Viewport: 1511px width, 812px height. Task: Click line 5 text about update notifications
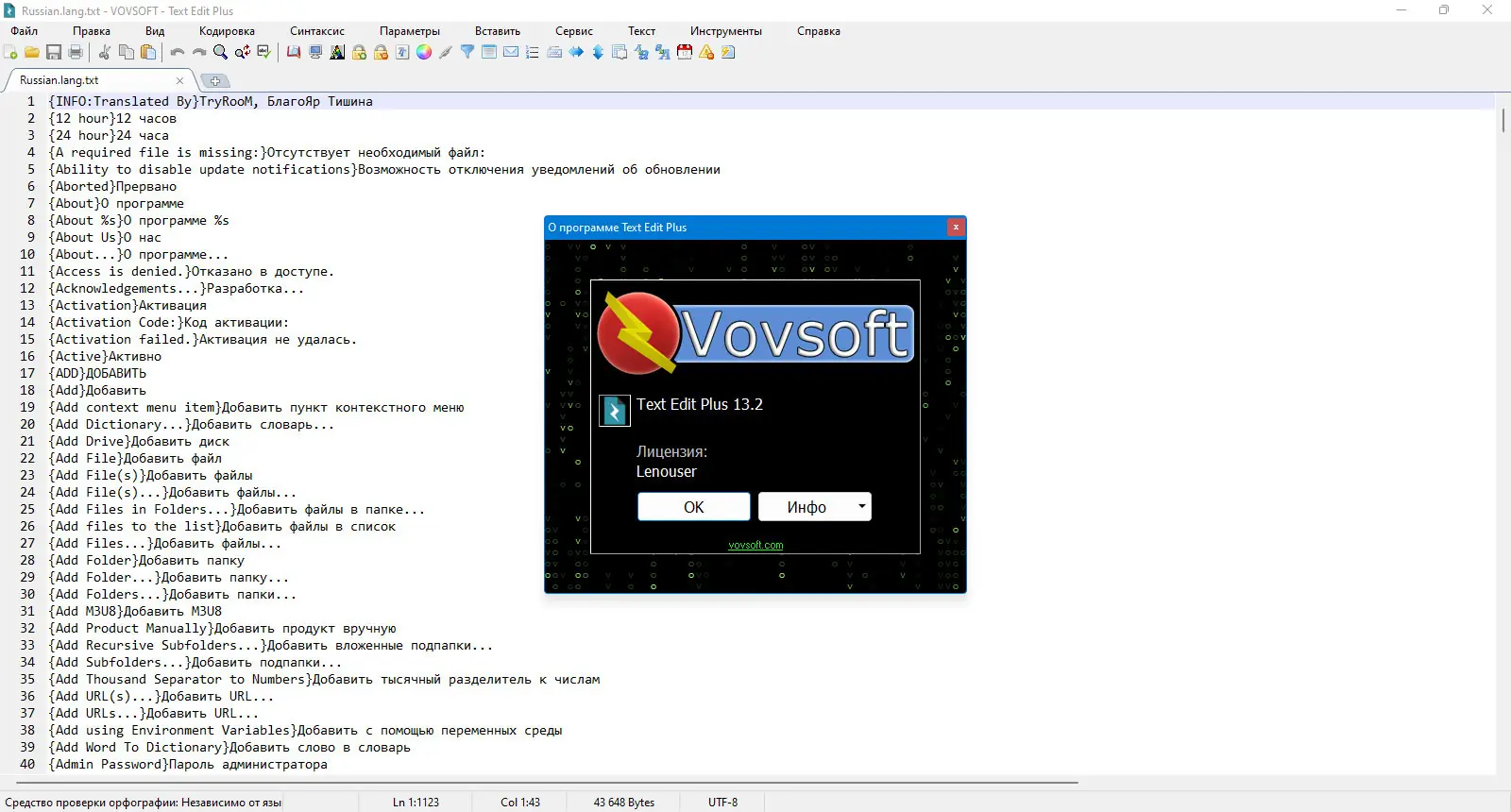(x=384, y=170)
